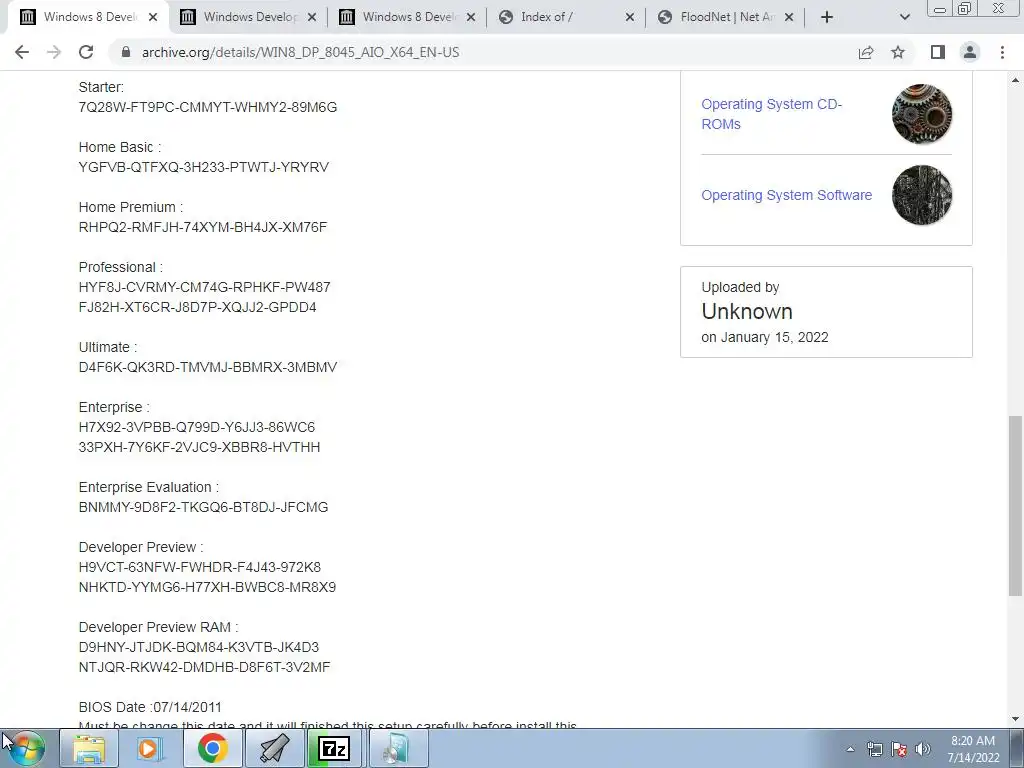Share this page using the share icon
Viewport: 1024px width, 768px height.
866,52
